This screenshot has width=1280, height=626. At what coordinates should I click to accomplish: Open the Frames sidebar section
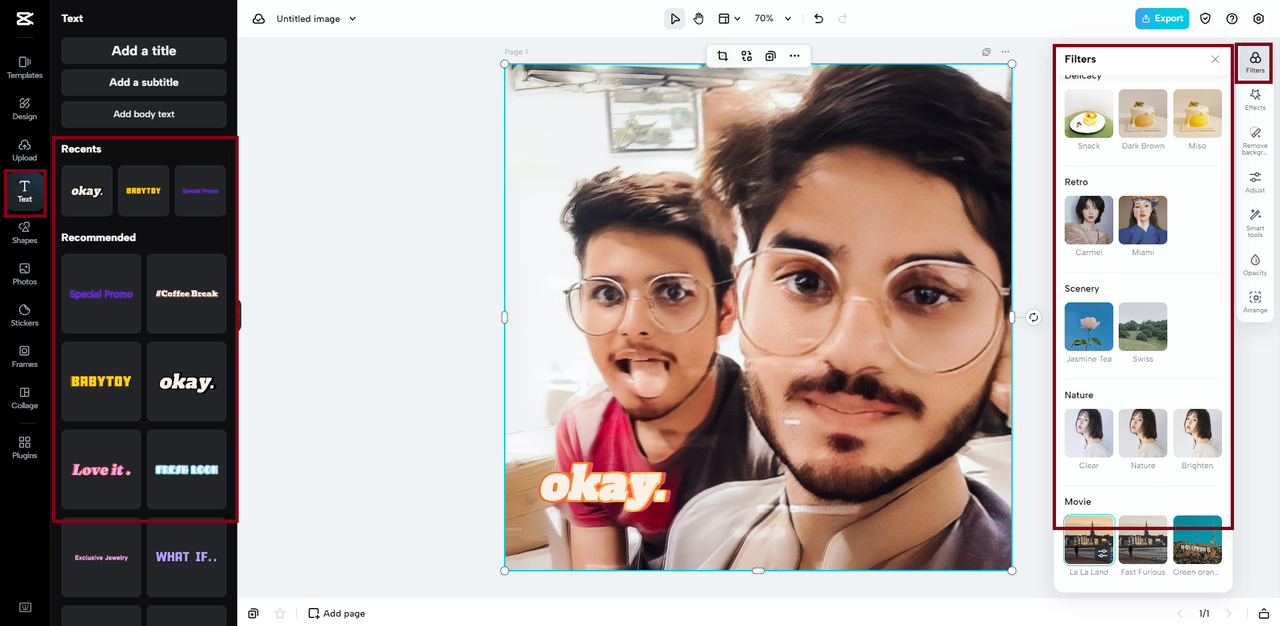(25, 357)
